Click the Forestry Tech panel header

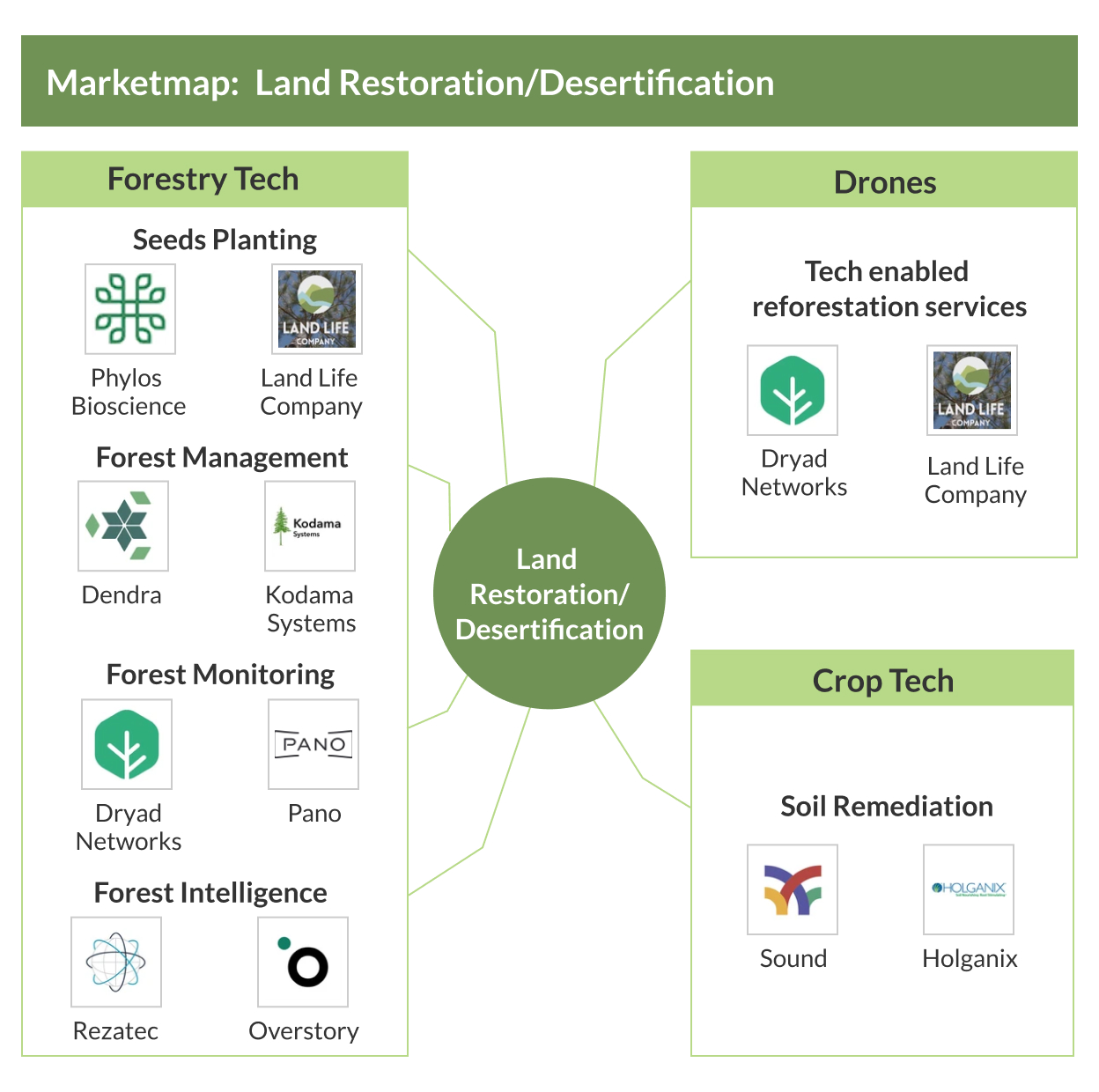pyautogui.click(x=215, y=180)
